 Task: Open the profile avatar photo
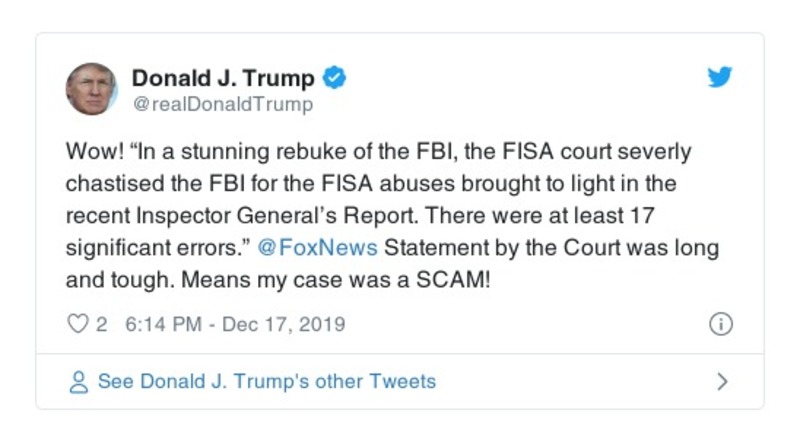tap(92, 88)
